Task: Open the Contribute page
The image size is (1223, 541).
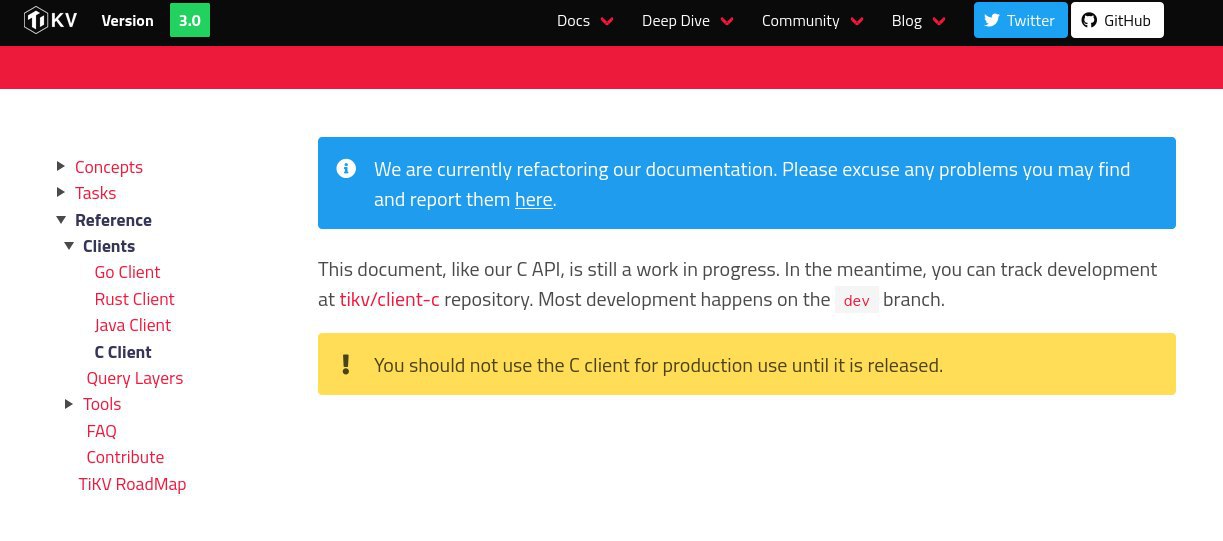Action: point(125,457)
